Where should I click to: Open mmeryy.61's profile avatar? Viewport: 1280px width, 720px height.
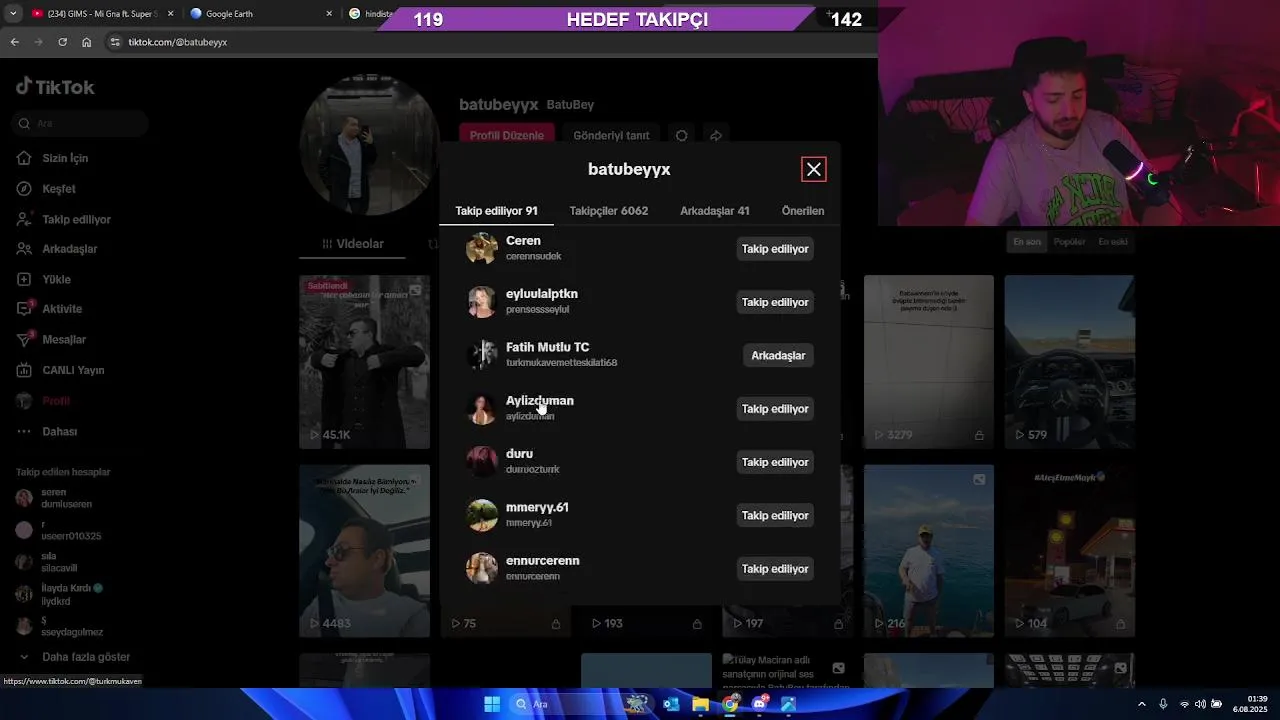pos(482,515)
